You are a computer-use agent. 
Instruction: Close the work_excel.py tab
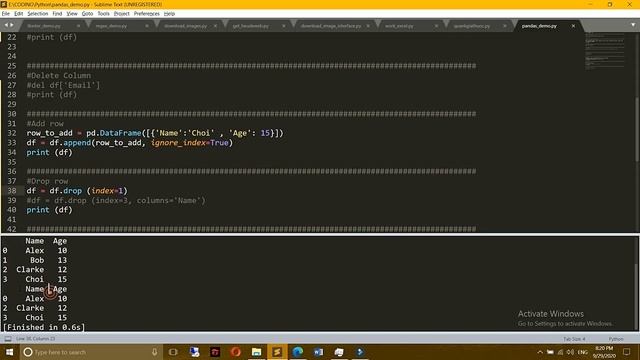pyautogui.click(x=436, y=26)
